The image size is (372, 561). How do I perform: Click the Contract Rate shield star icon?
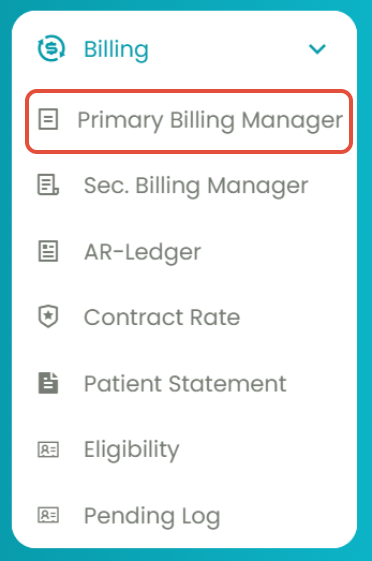(x=48, y=316)
